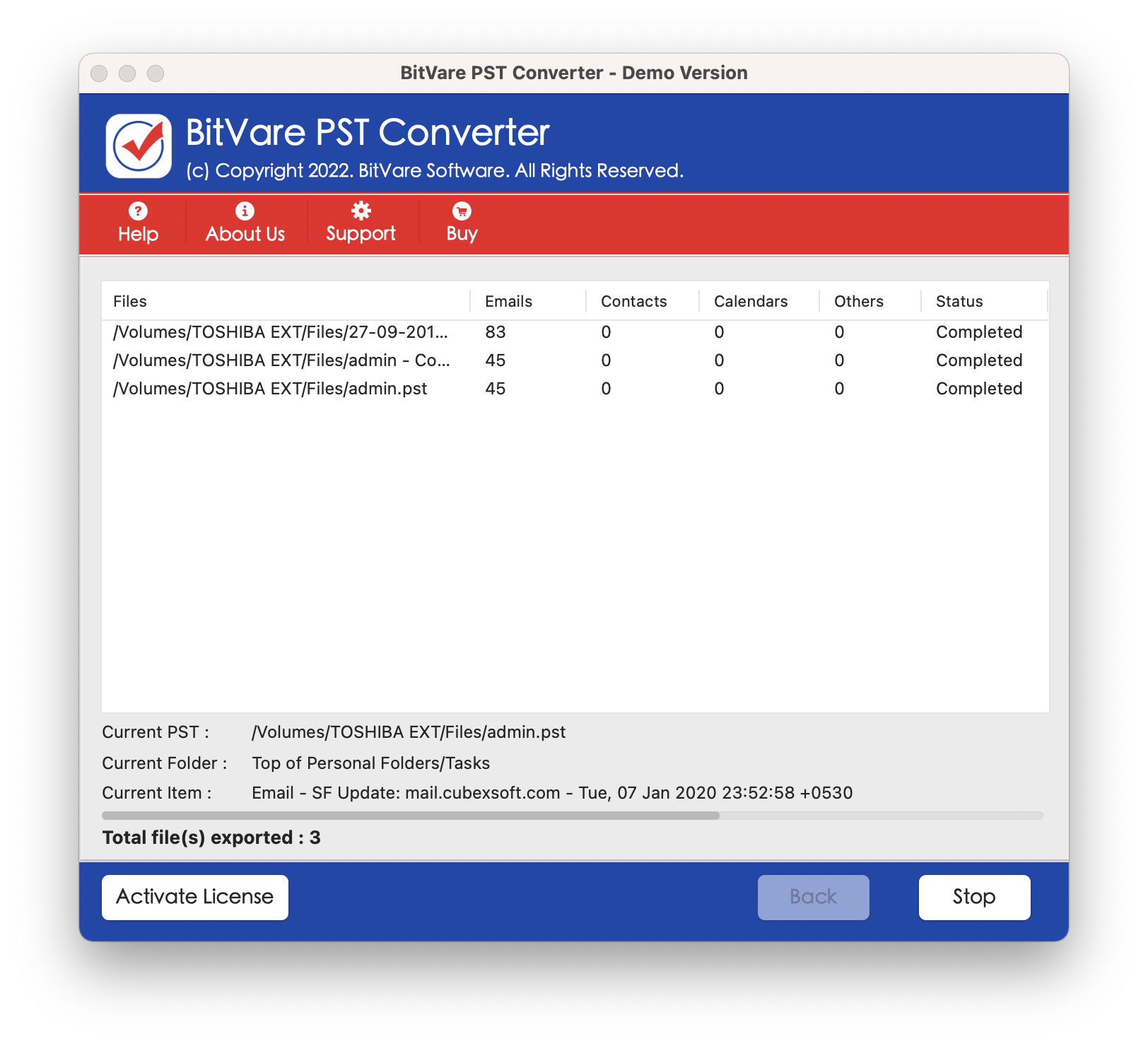Click the Contacts column header
Screen dimensions: 1148x1046
[x=633, y=300]
